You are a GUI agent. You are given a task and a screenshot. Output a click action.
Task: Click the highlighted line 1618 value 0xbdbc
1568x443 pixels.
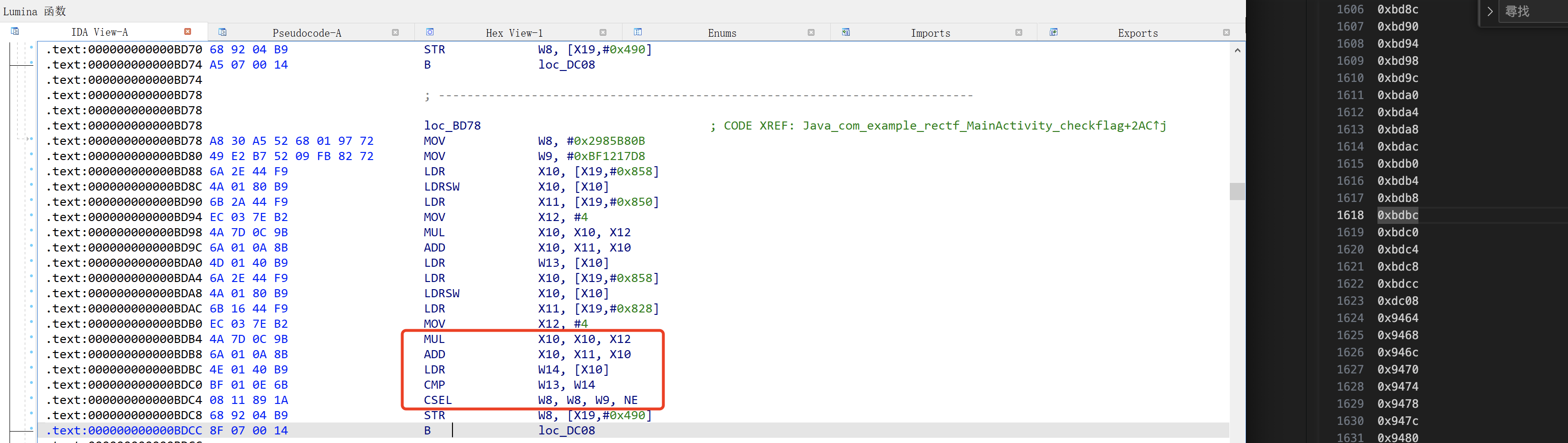click(1397, 215)
